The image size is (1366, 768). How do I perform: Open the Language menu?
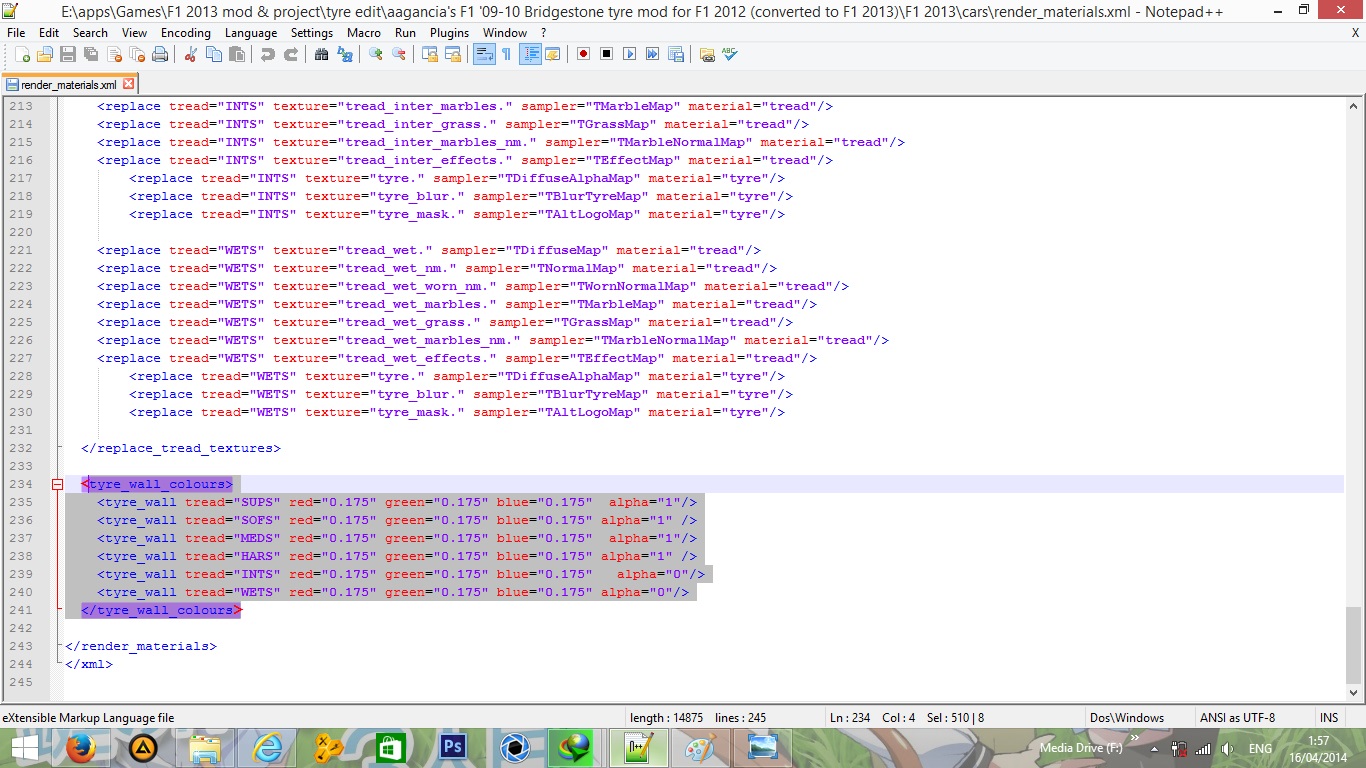(251, 32)
